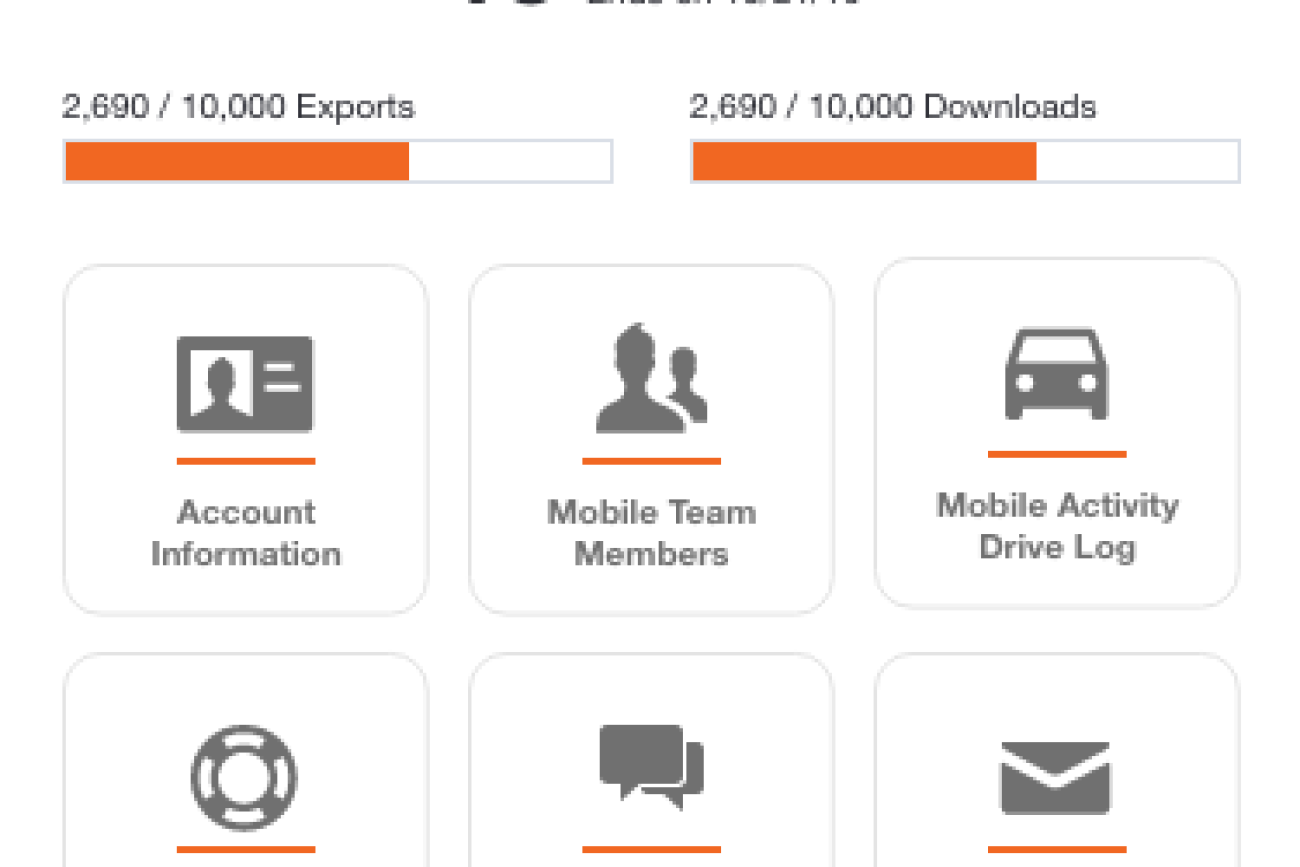Open the Account Information label
This screenshot has width=1300, height=867.
[246, 533]
